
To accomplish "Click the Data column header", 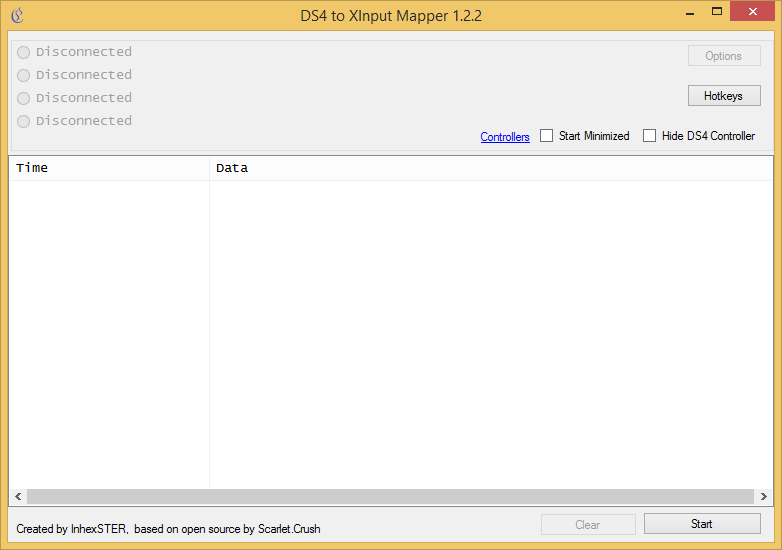I will [x=491, y=168].
